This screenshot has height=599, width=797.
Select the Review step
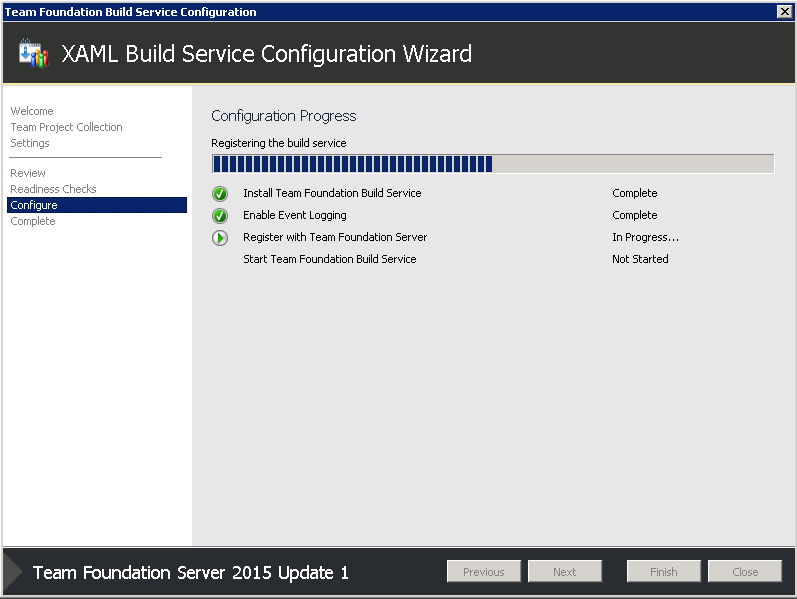pos(27,173)
